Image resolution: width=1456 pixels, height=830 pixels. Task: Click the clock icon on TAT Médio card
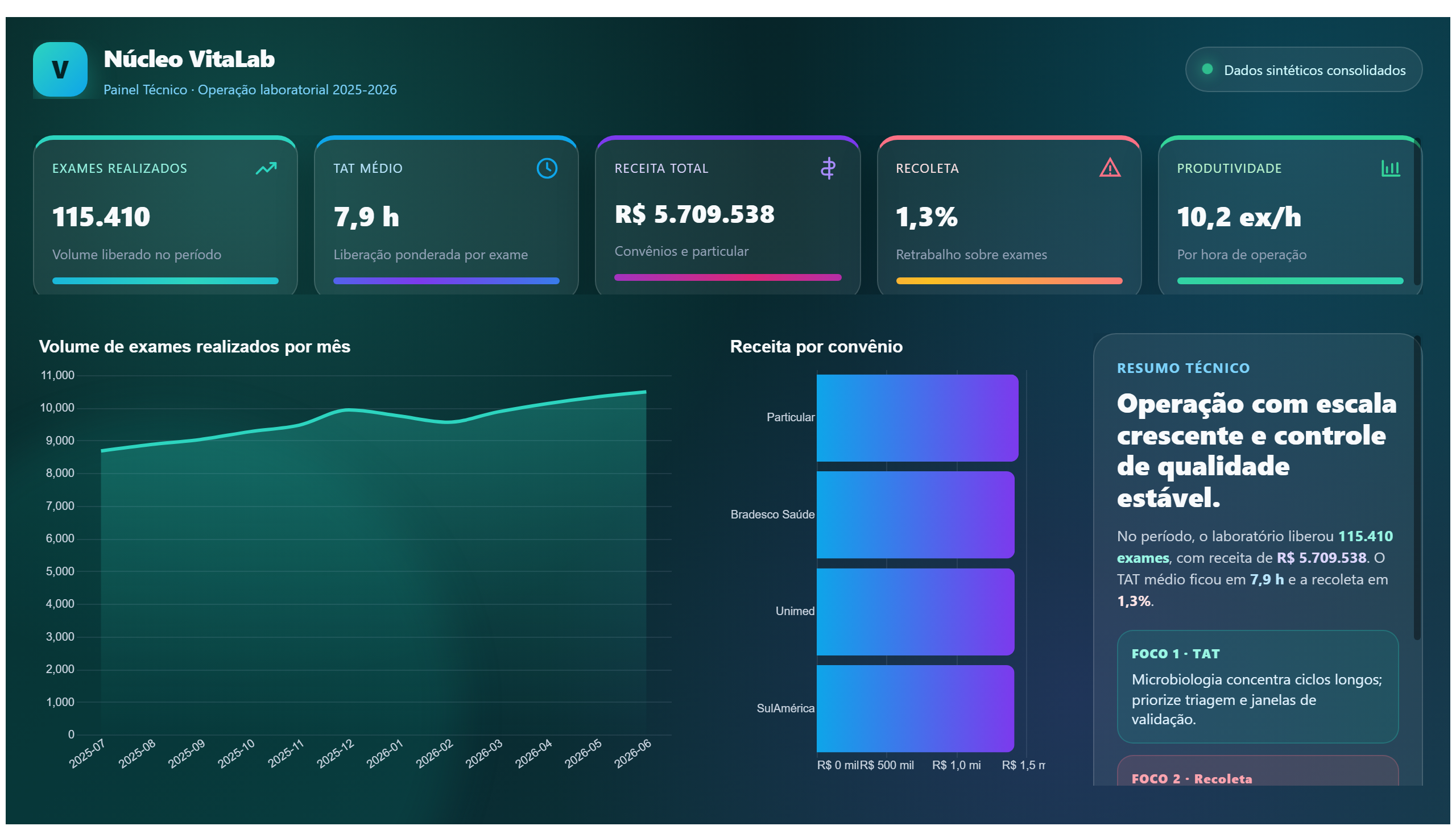click(x=547, y=168)
